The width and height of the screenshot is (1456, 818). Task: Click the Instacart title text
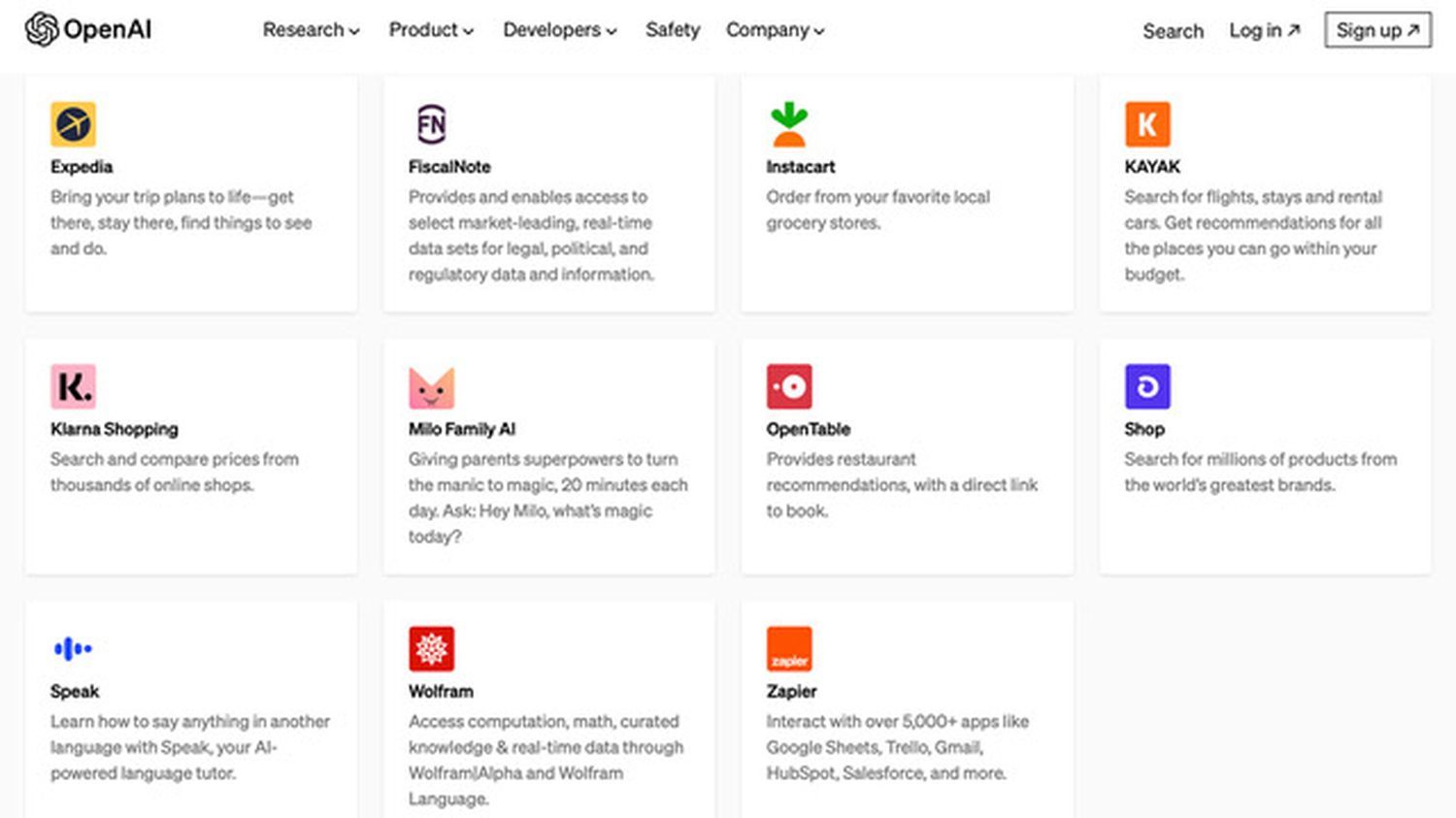[x=801, y=167]
